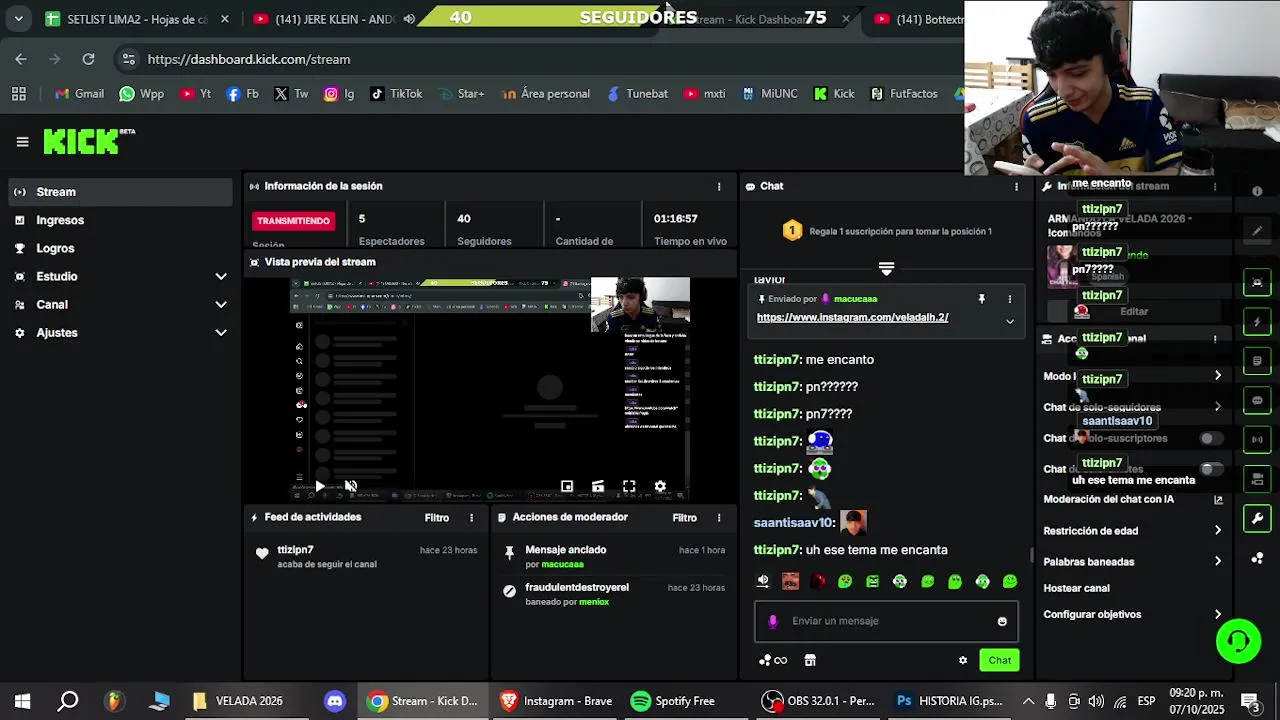Expand the pinned message chevron
The width and height of the screenshot is (1280, 720).
pyautogui.click(x=1009, y=321)
